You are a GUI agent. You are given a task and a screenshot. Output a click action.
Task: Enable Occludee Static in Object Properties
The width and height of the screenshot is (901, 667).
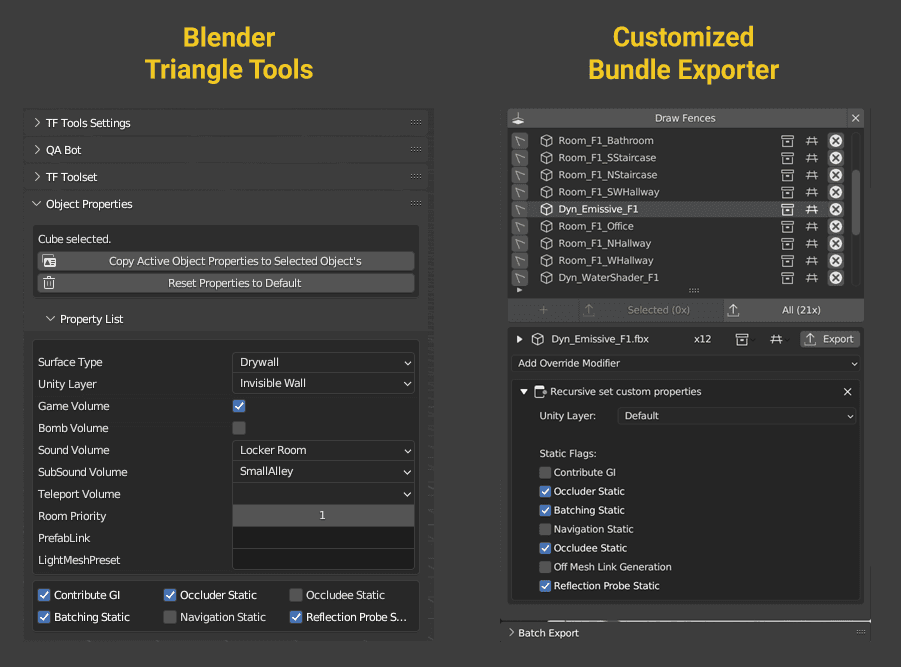[x=296, y=595]
